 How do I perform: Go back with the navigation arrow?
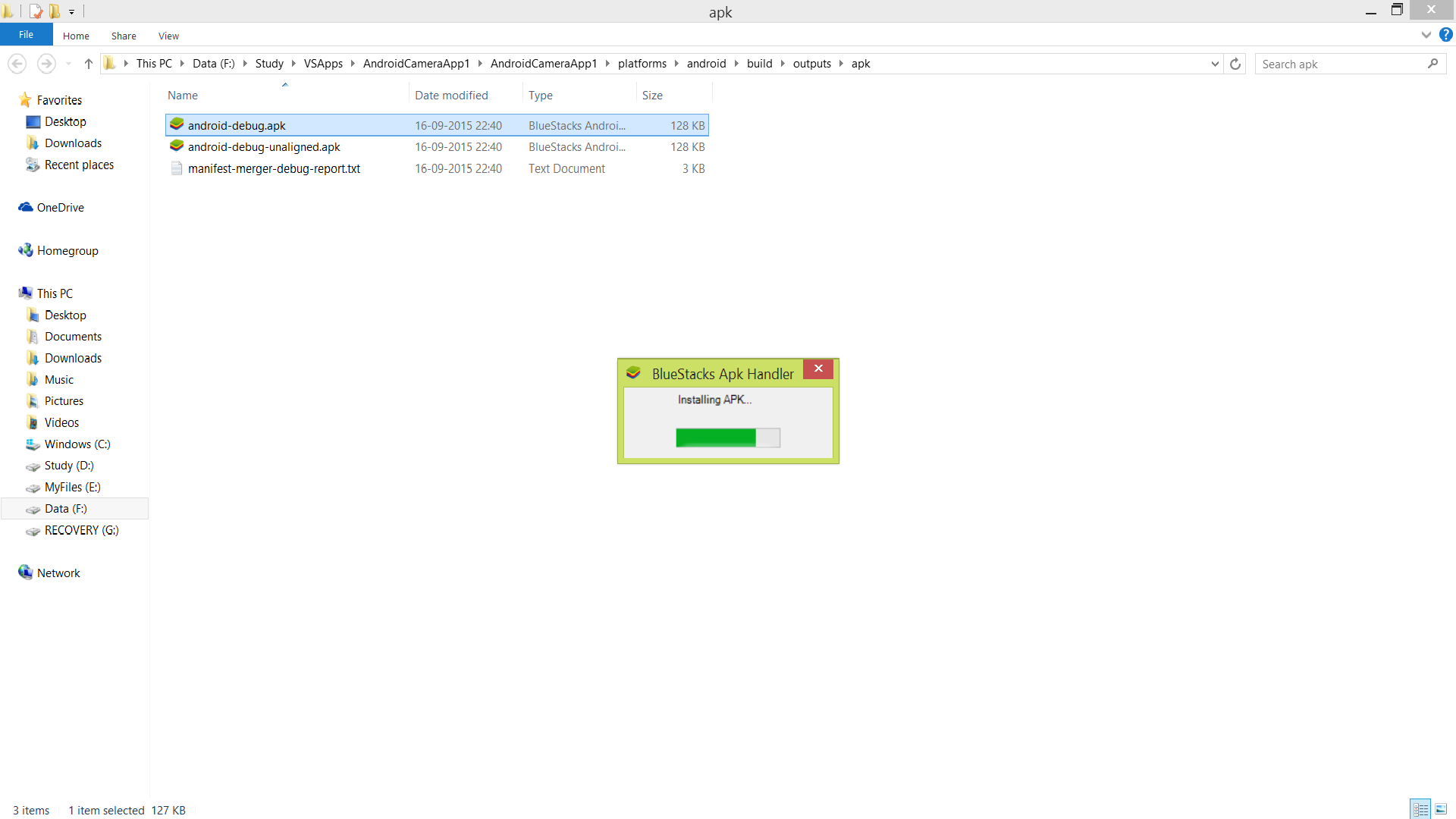click(x=17, y=64)
